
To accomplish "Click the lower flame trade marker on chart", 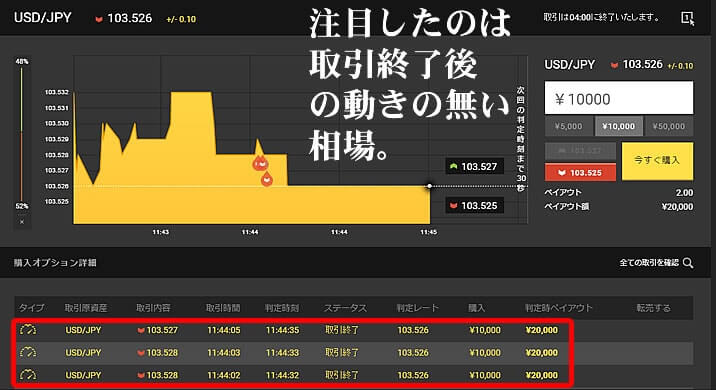I will pyautogui.click(x=267, y=179).
